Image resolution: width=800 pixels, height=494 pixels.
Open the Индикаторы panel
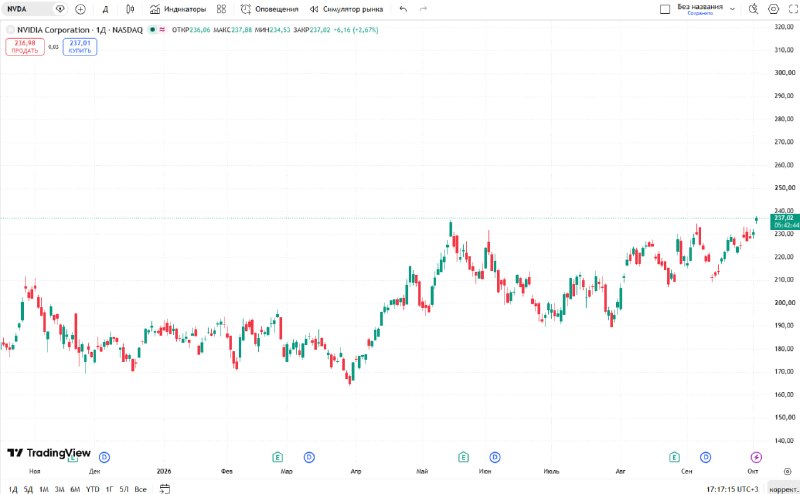(x=178, y=9)
